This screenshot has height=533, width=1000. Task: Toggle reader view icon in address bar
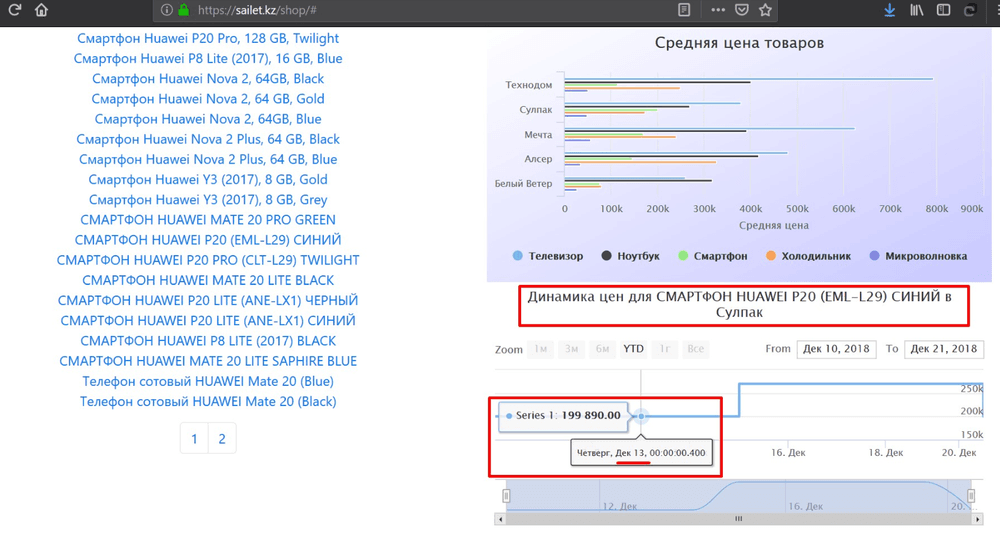point(684,10)
